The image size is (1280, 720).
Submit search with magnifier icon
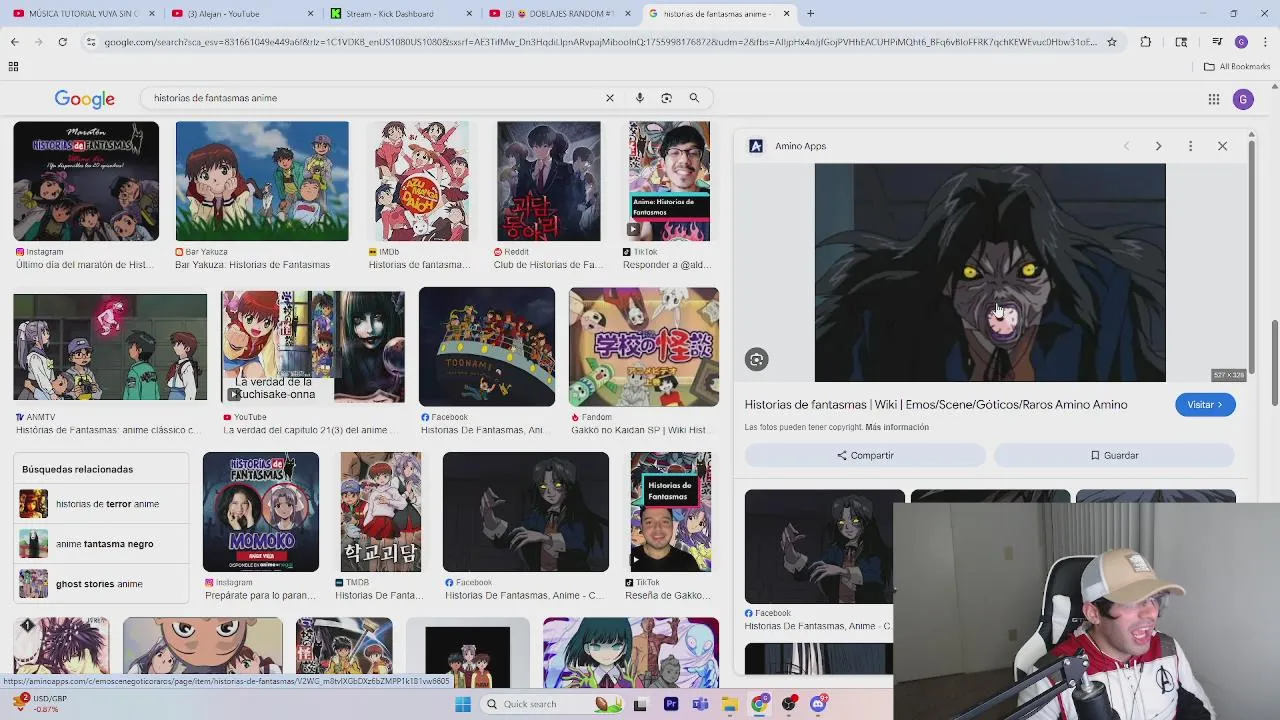pos(694,98)
